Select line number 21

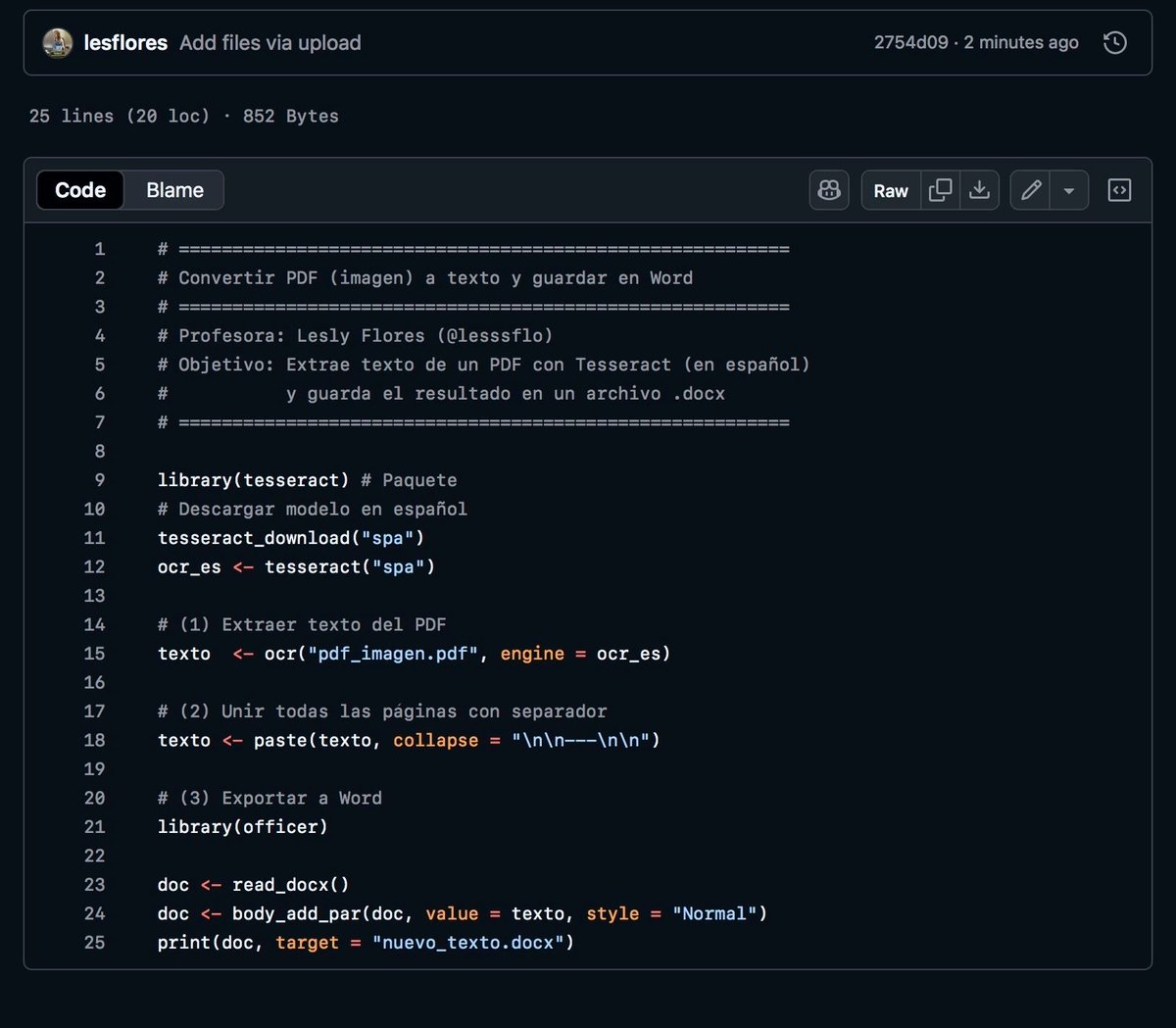(x=94, y=827)
